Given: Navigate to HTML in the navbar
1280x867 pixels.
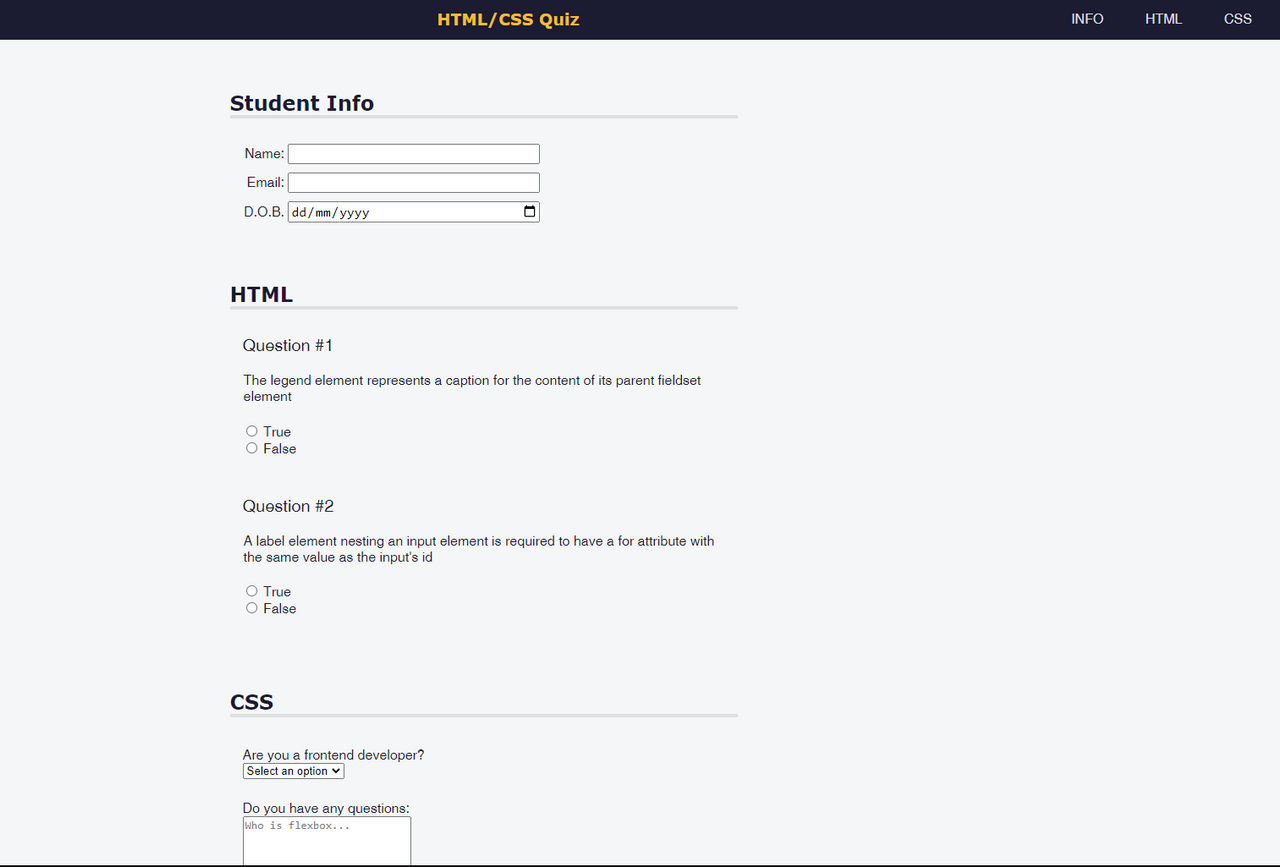Looking at the screenshot, I should pos(1163,19).
